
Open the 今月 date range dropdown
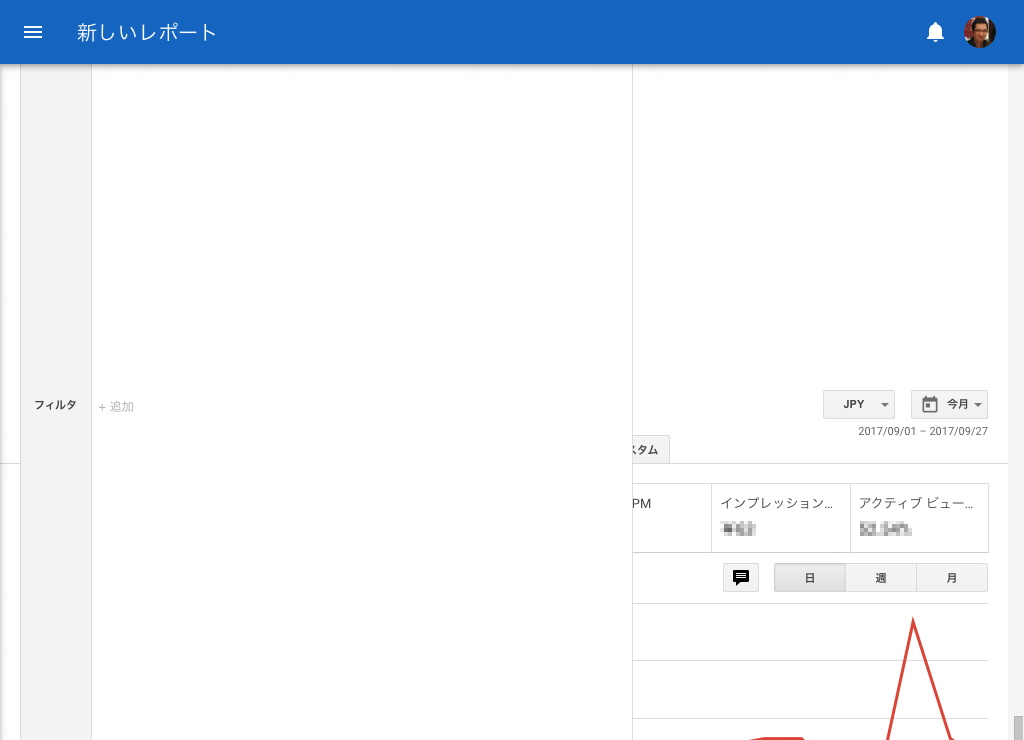(949, 404)
